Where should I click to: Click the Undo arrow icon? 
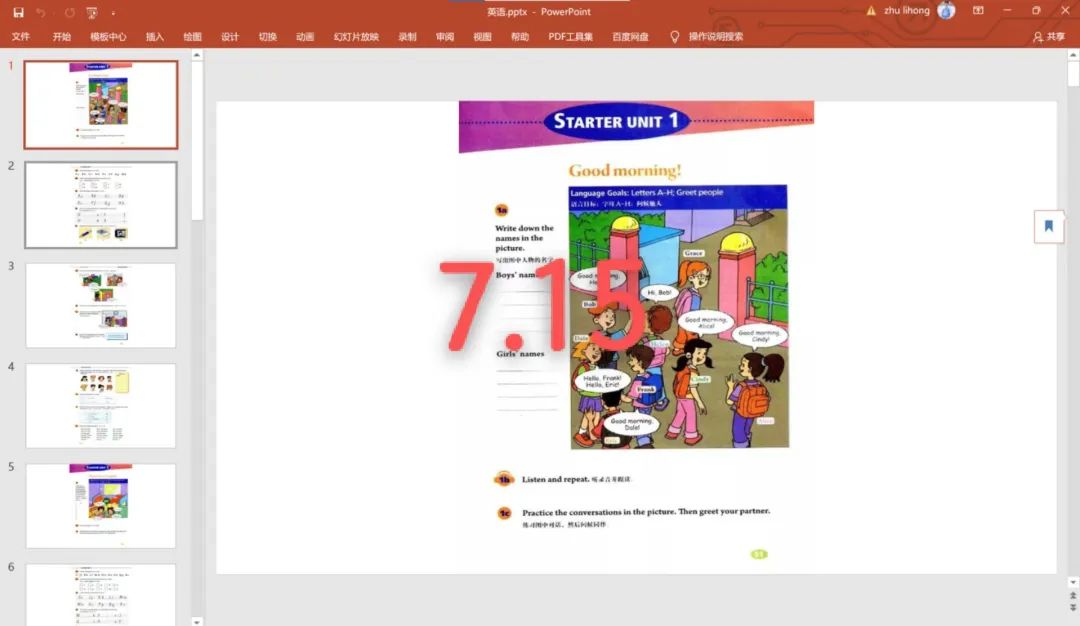pyautogui.click(x=41, y=12)
